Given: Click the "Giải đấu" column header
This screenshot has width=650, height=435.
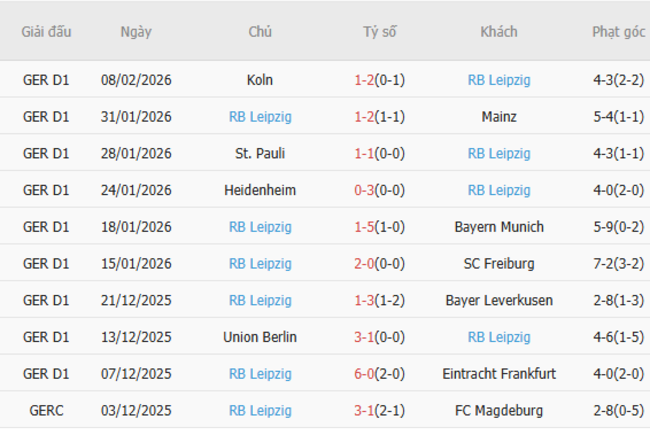Looking at the screenshot, I should point(46,31).
